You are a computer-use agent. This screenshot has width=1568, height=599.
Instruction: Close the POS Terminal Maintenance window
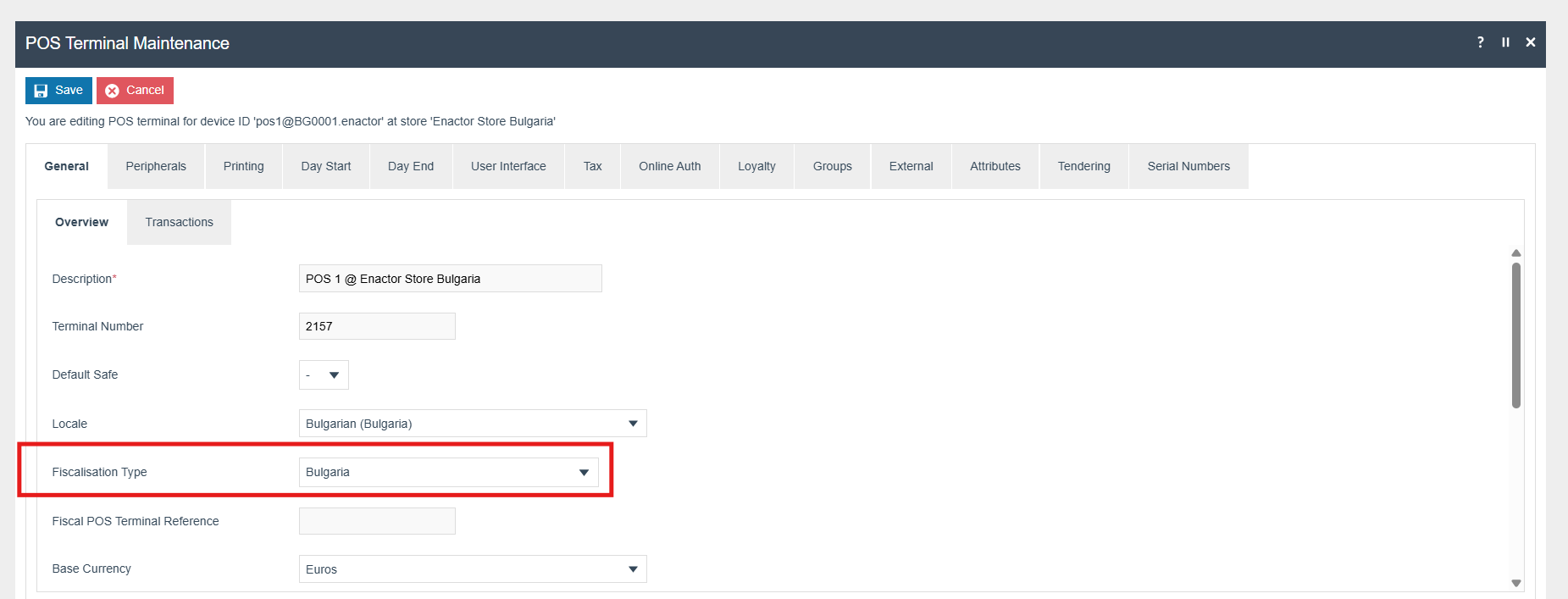click(1531, 42)
